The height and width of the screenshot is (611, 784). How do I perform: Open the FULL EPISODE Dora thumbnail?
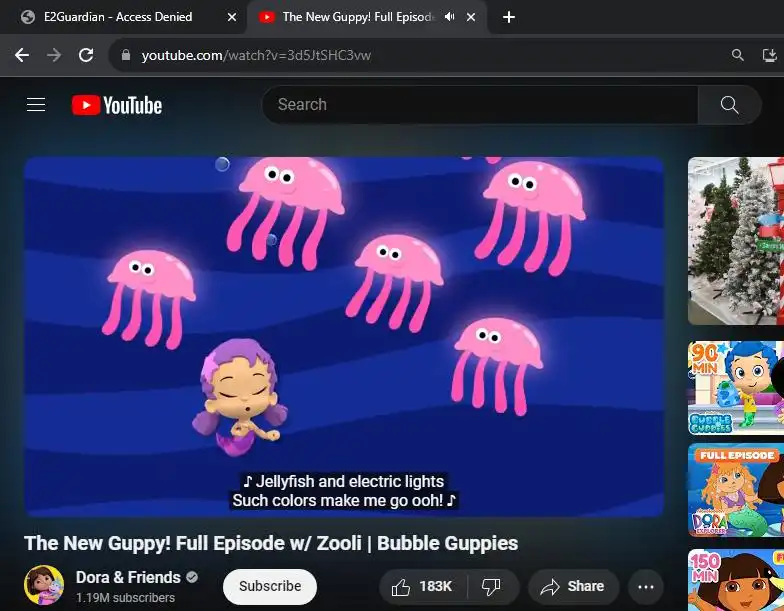[x=736, y=490]
